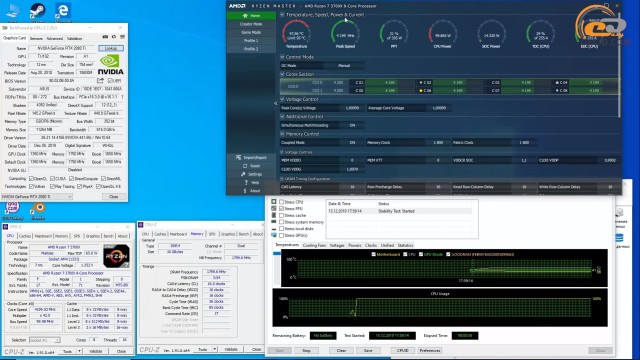The image size is (640, 360).
Task: Click the gold star on core C 06
Action: click(421, 91)
